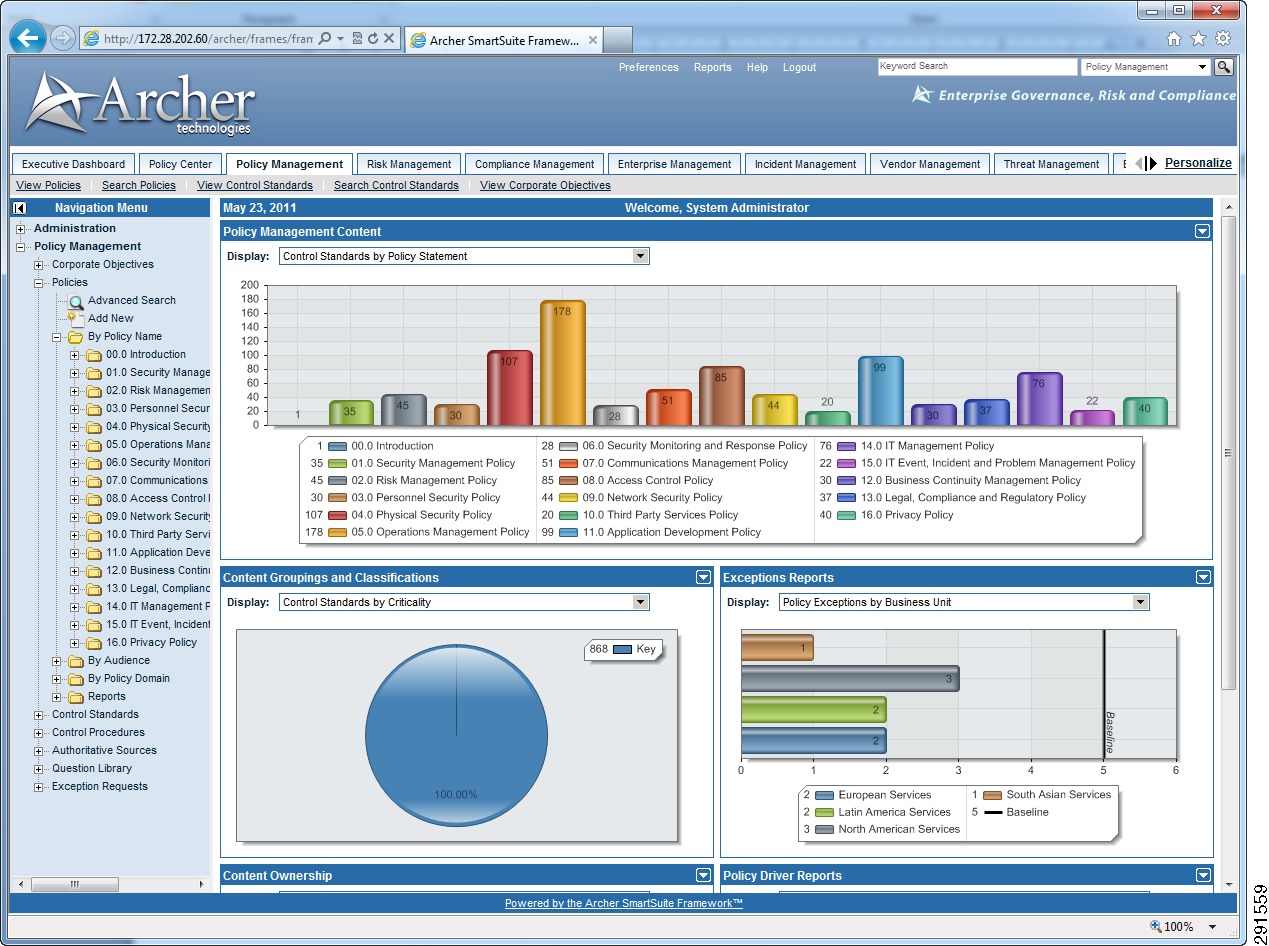
Task: Open the Help link in the header
Action: pos(757,67)
